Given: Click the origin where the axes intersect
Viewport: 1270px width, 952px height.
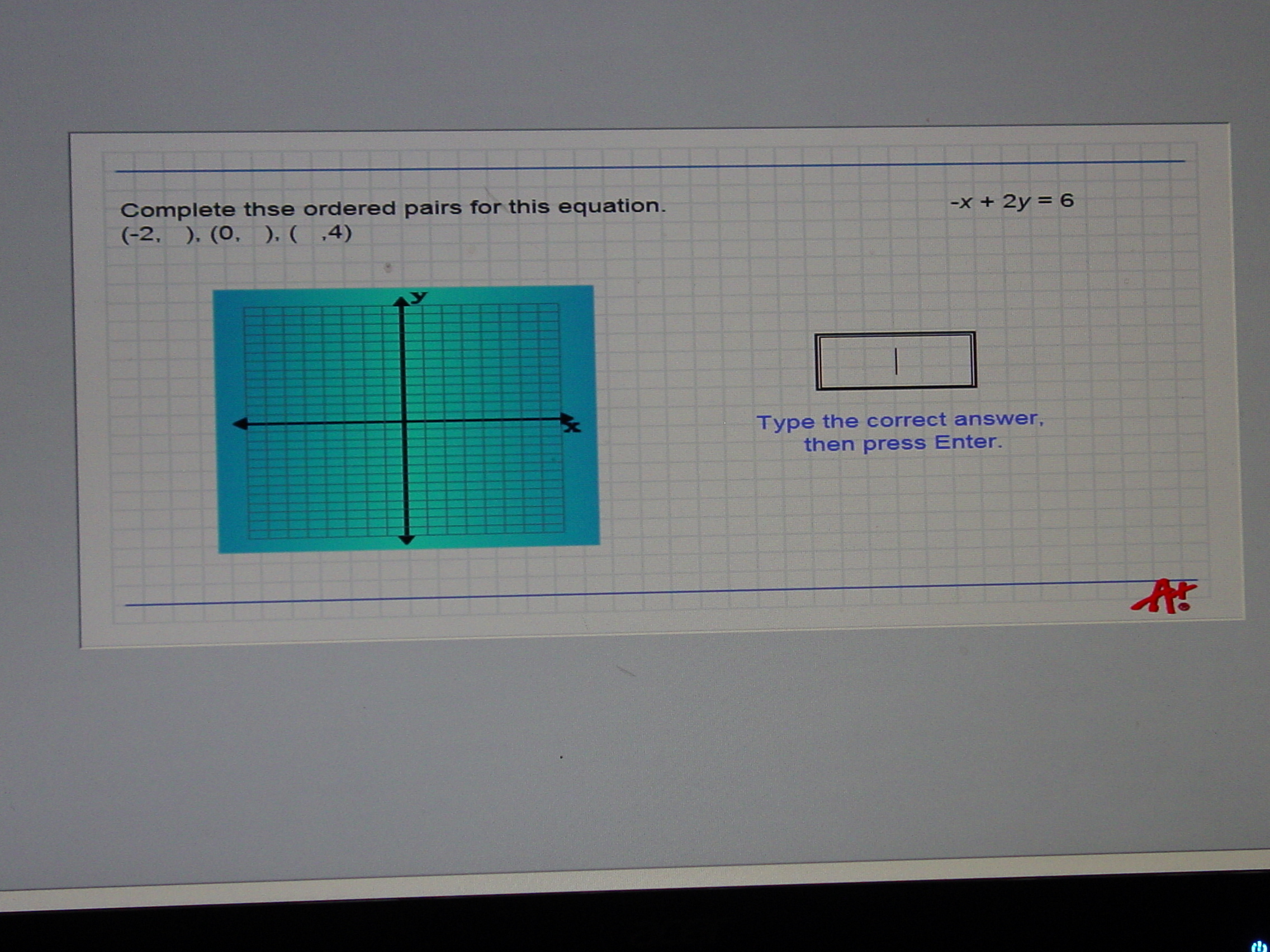Looking at the screenshot, I should pyautogui.click(x=404, y=422).
